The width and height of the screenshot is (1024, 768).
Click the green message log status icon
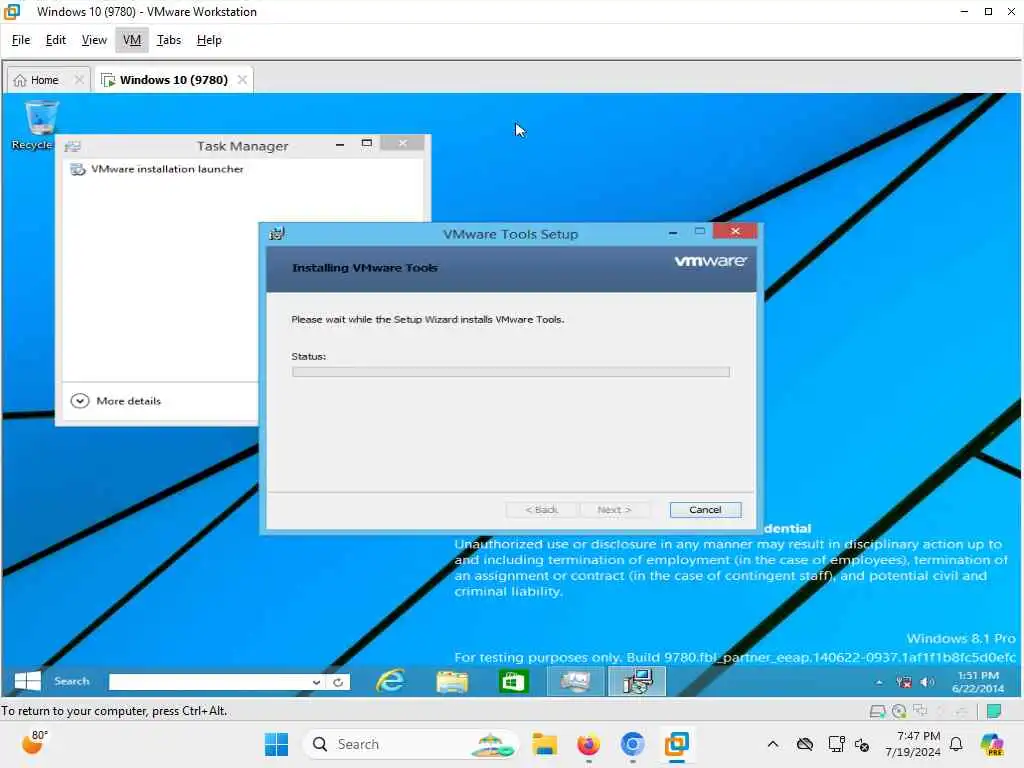point(994,711)
